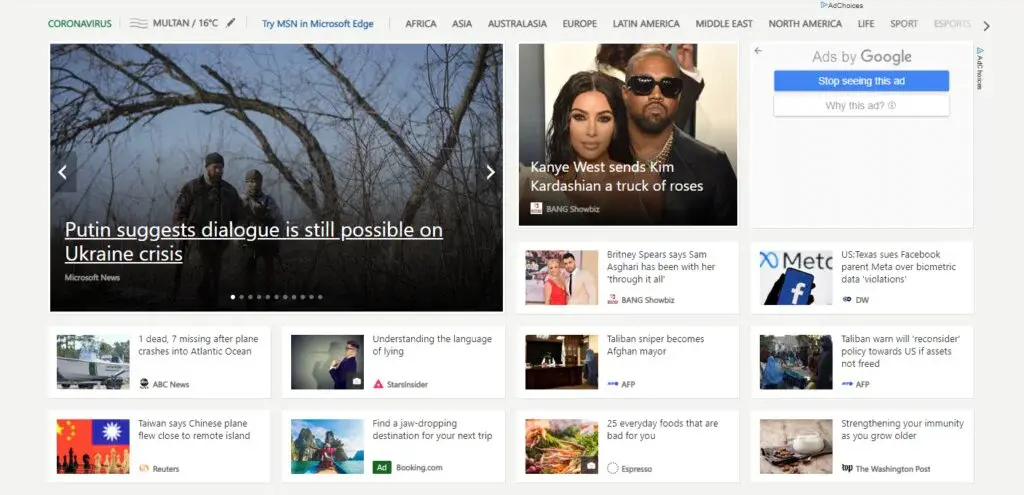The height and width of the screenshot is (495, 1024).
Task: Open the ESPORTS section
Action: 952,24
